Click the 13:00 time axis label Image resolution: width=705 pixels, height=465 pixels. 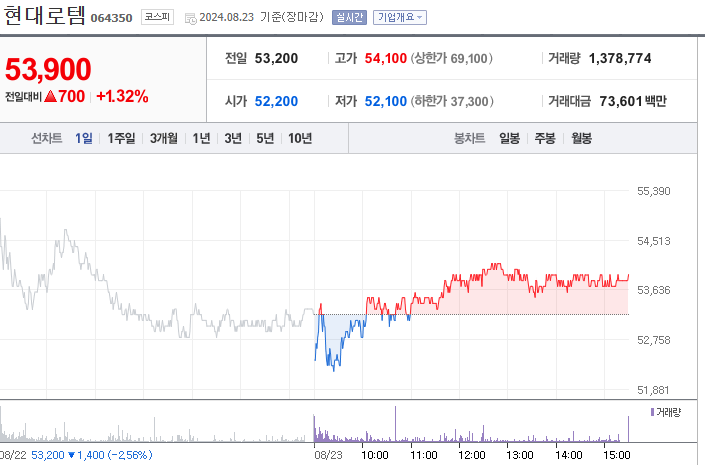coord(520,455)
